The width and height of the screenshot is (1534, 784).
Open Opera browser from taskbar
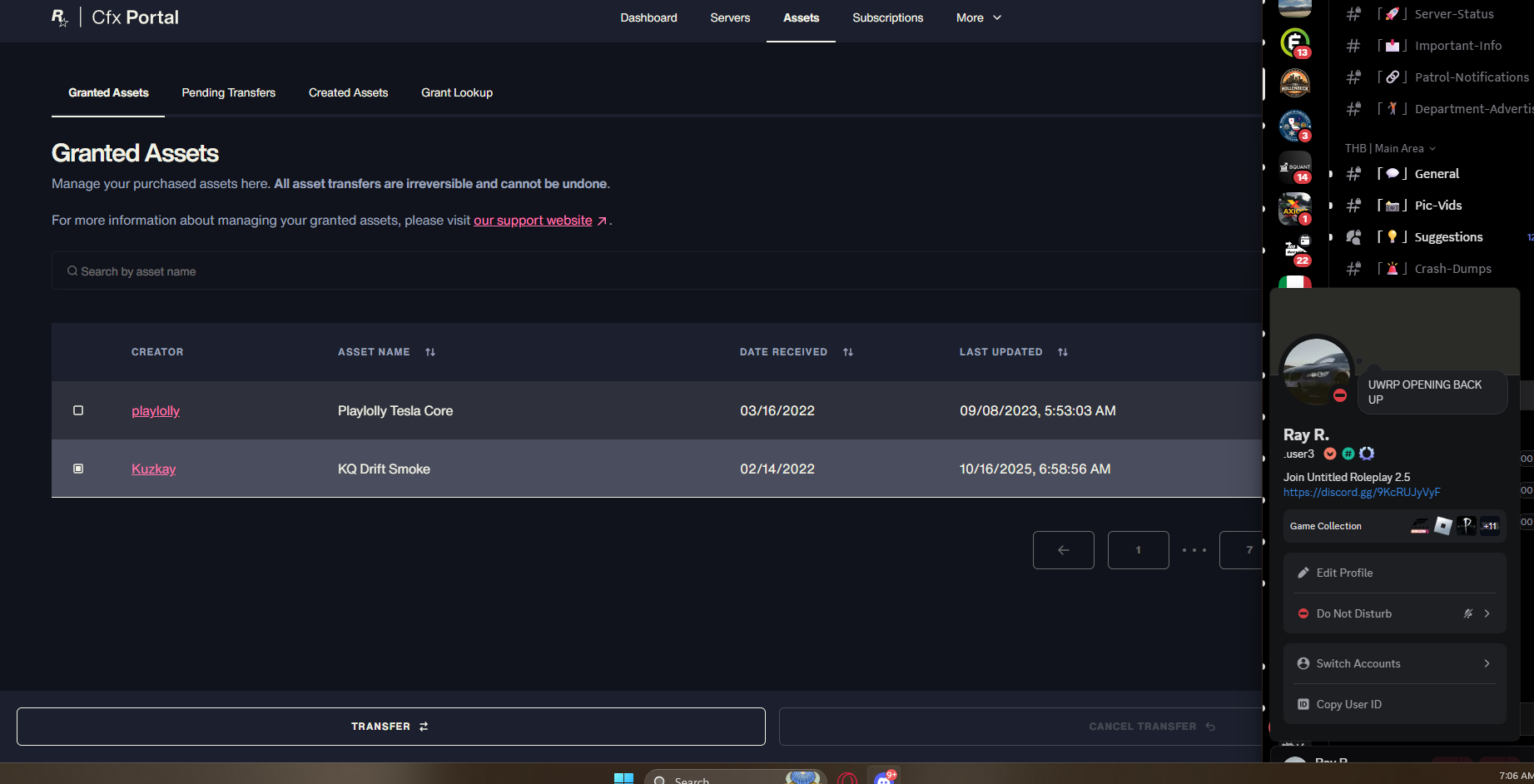tap(846, 779)
